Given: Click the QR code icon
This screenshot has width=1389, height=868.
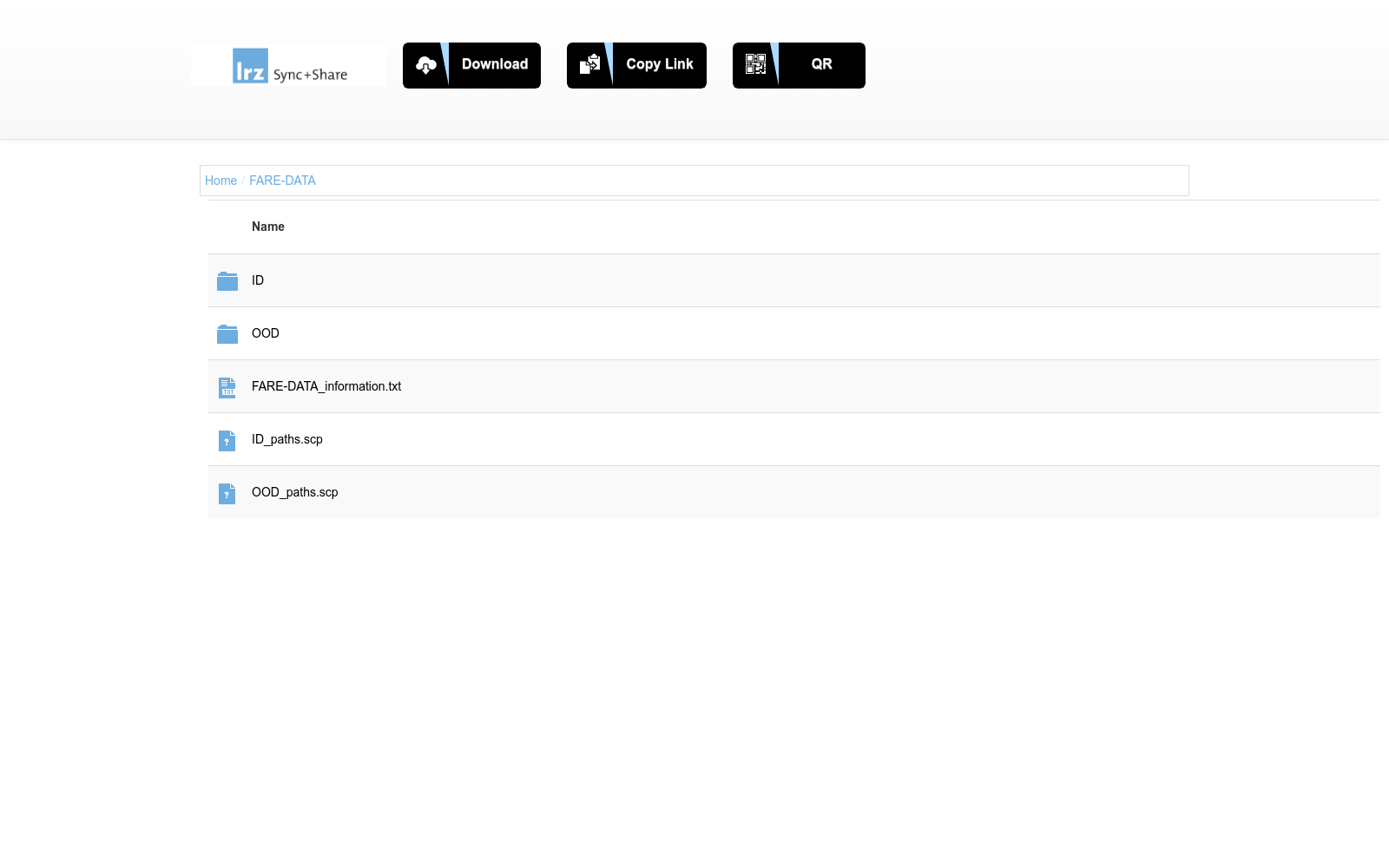Looking at the screenshot, I should tap(756, 64).
